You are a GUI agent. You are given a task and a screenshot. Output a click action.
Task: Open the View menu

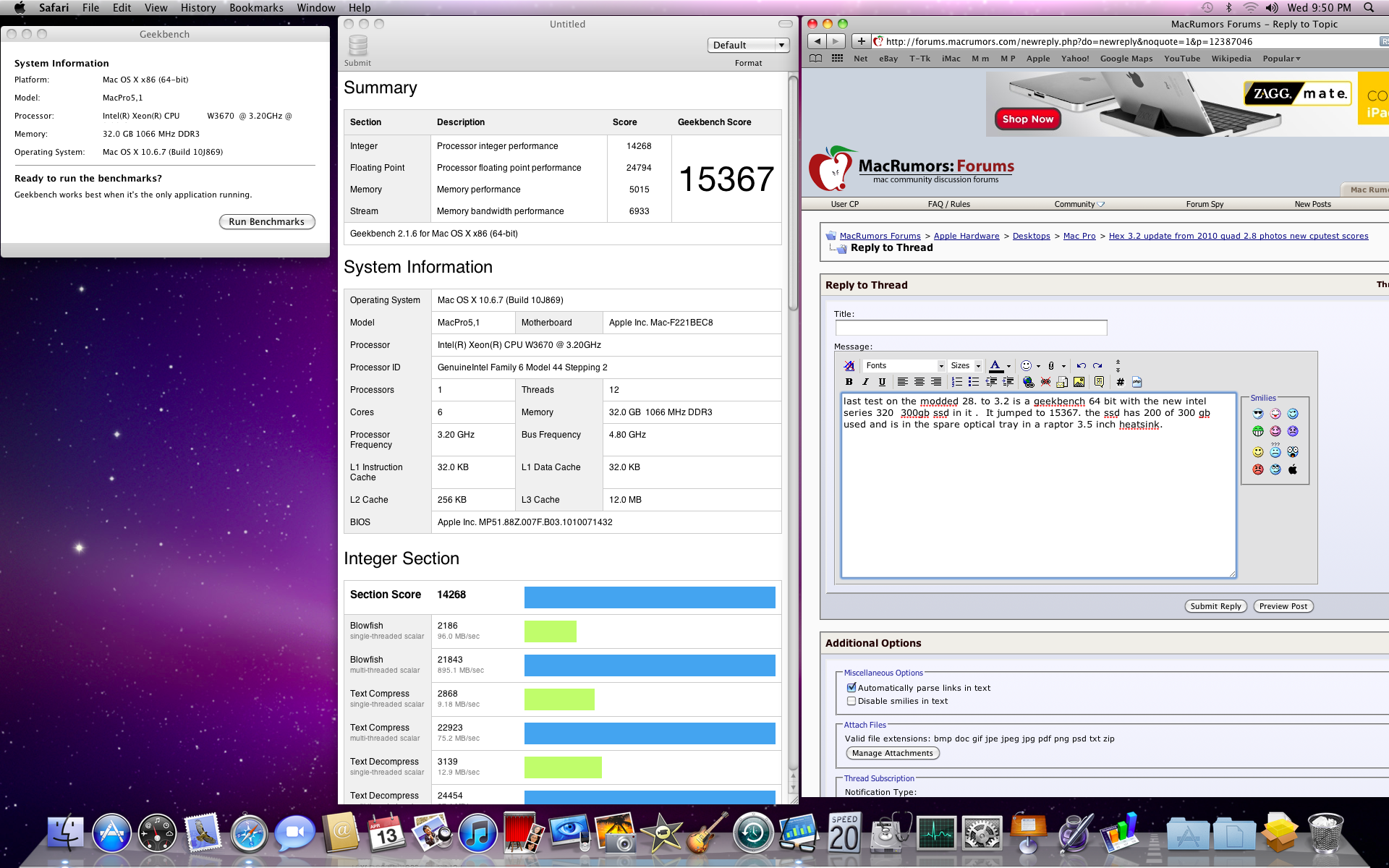click(x=156, y=8)
